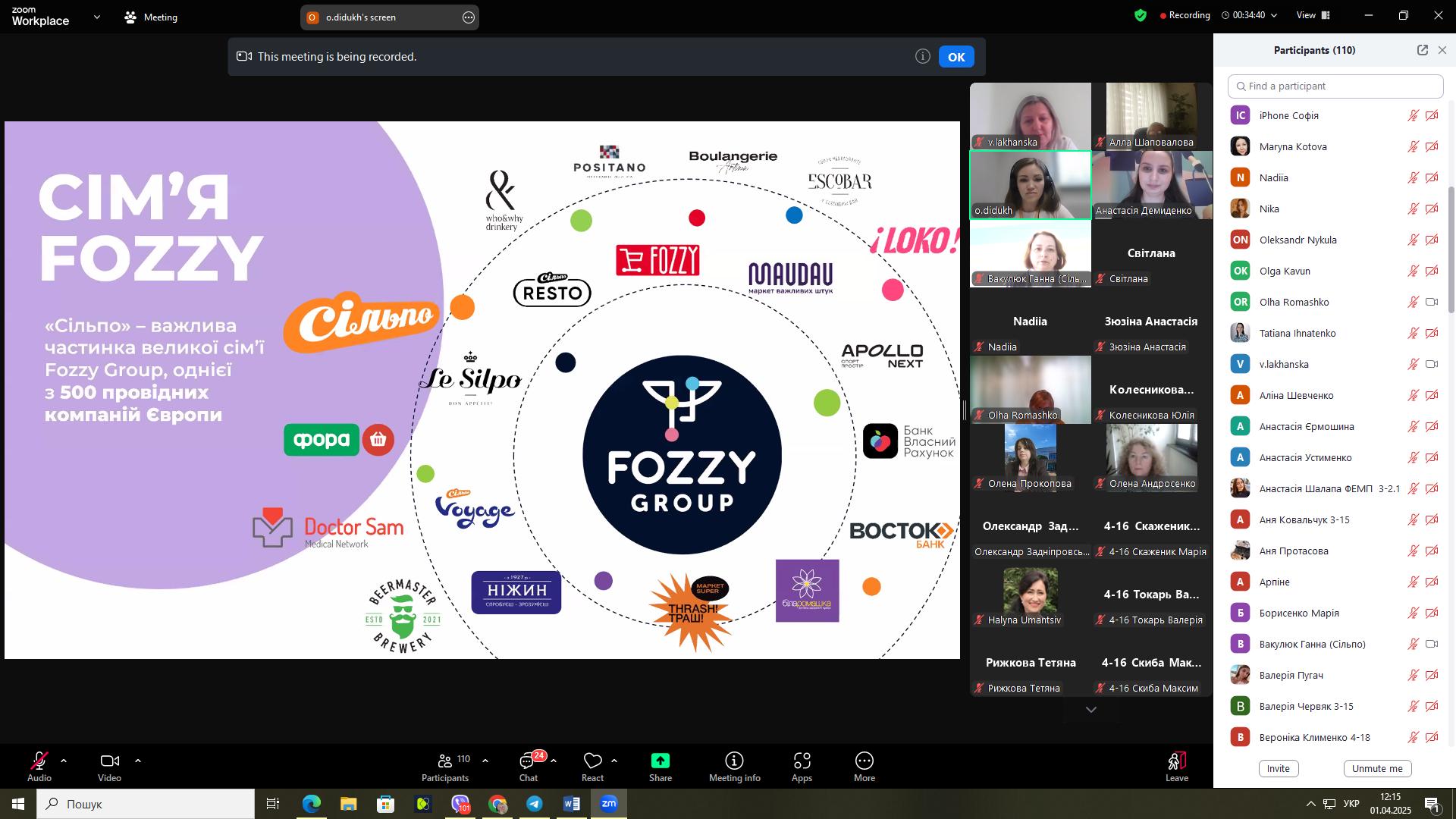Toggle the Audio microphone icon
Viewport: 1456px width, 819px height.
pos(39,761)
